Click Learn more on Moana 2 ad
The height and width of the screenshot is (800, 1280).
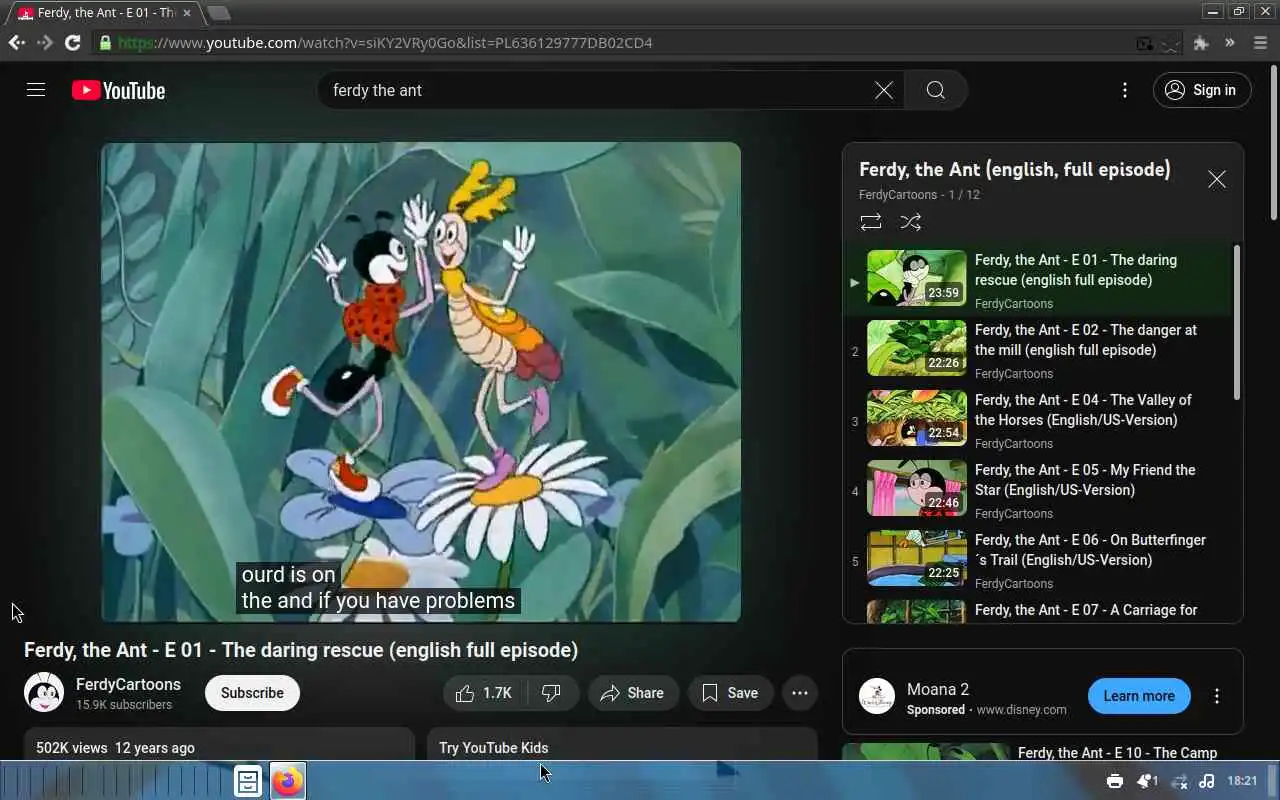pyautogui.click(x=1139, y=696)
